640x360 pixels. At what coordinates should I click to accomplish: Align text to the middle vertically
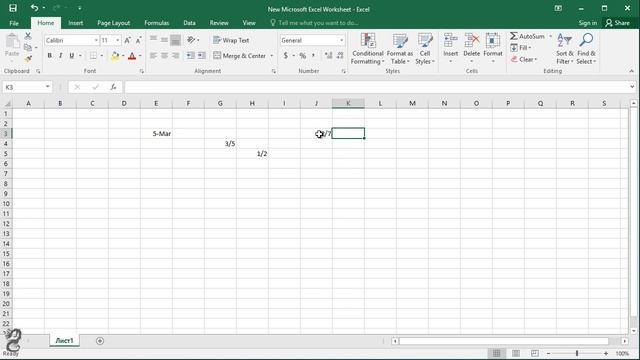(164, 40)
